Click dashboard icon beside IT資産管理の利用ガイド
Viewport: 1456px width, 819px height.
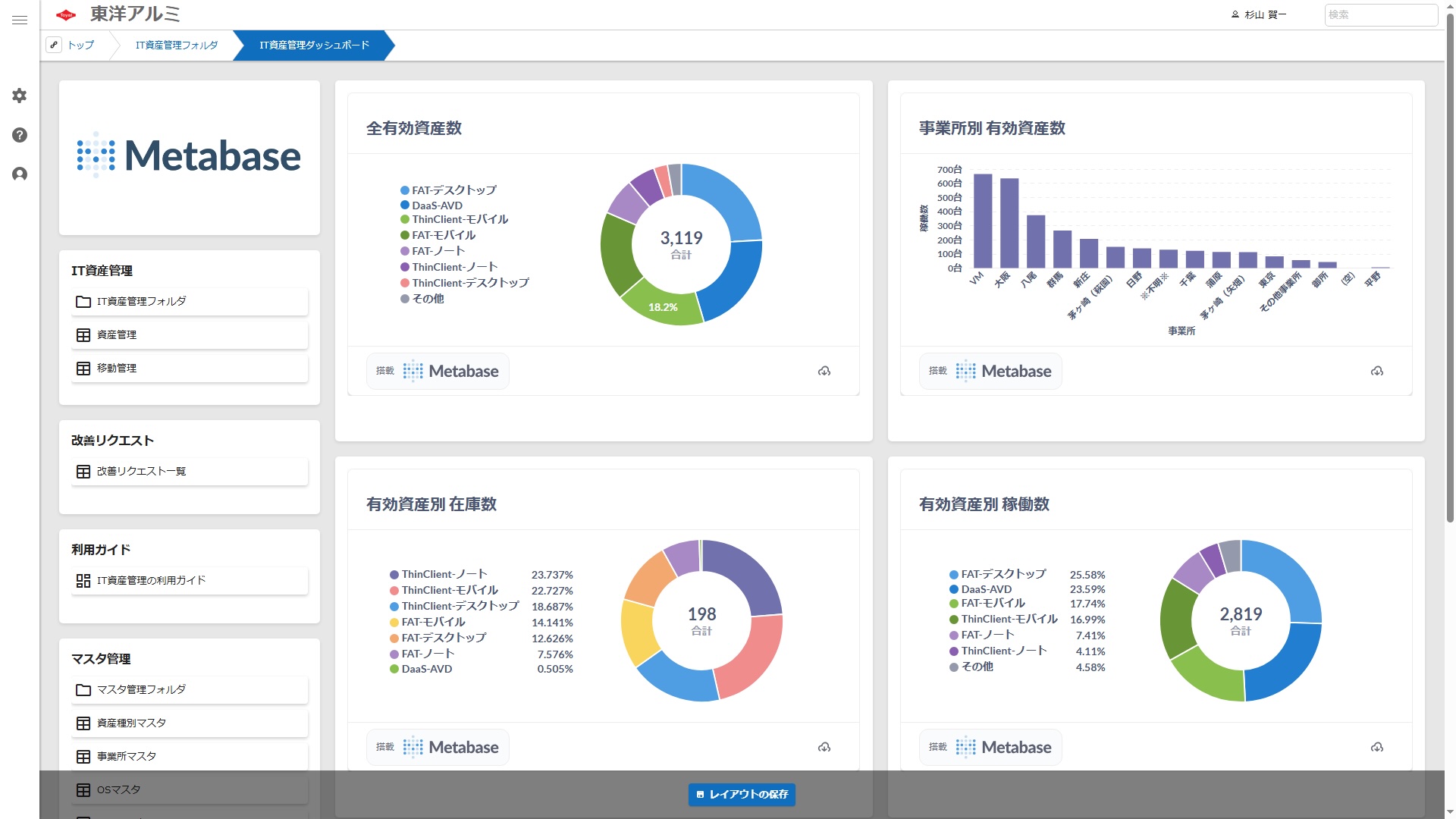(x=83, y=581)
